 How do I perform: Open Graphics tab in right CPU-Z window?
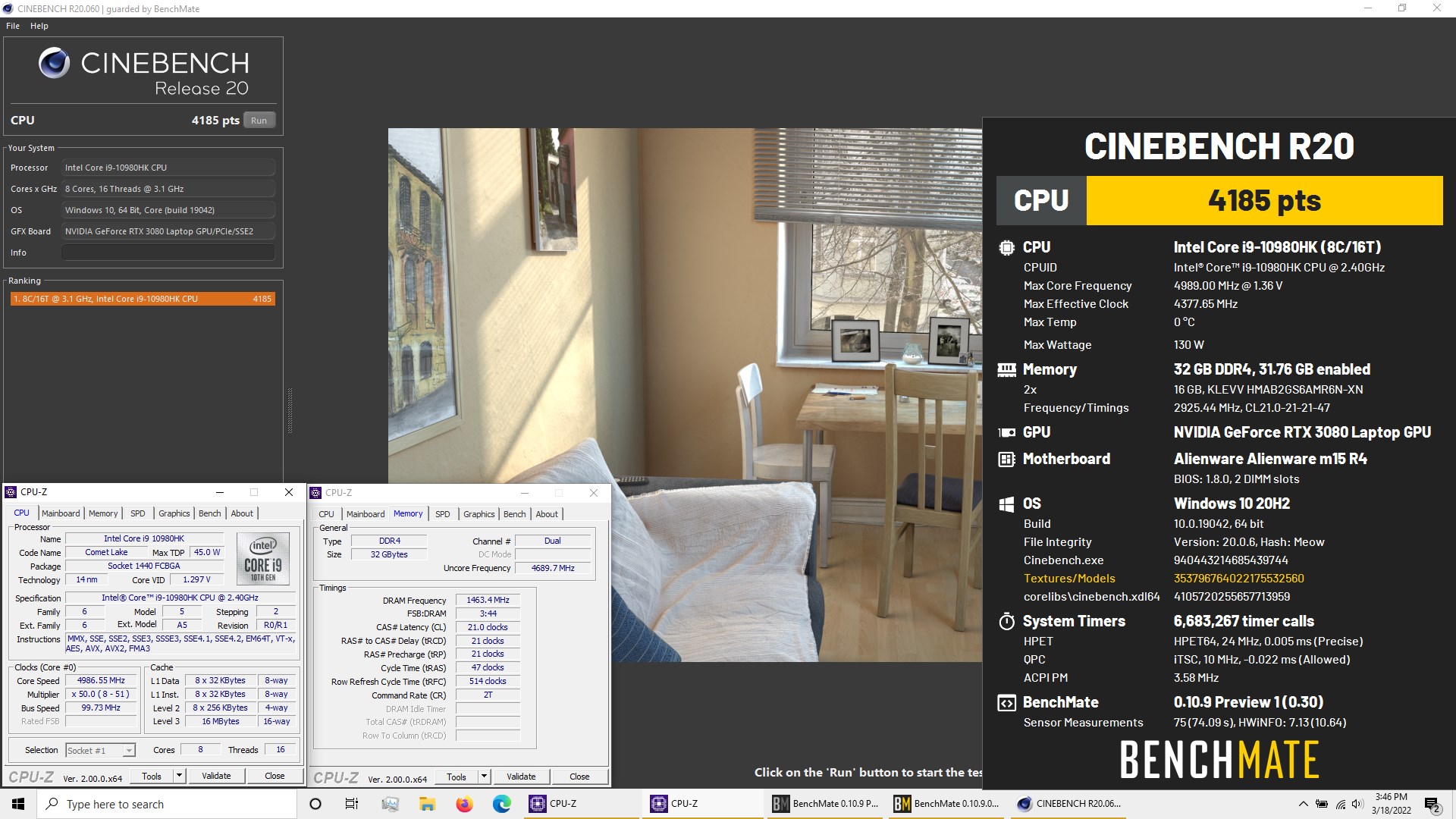pyautogui.click(x=479, y=514)
